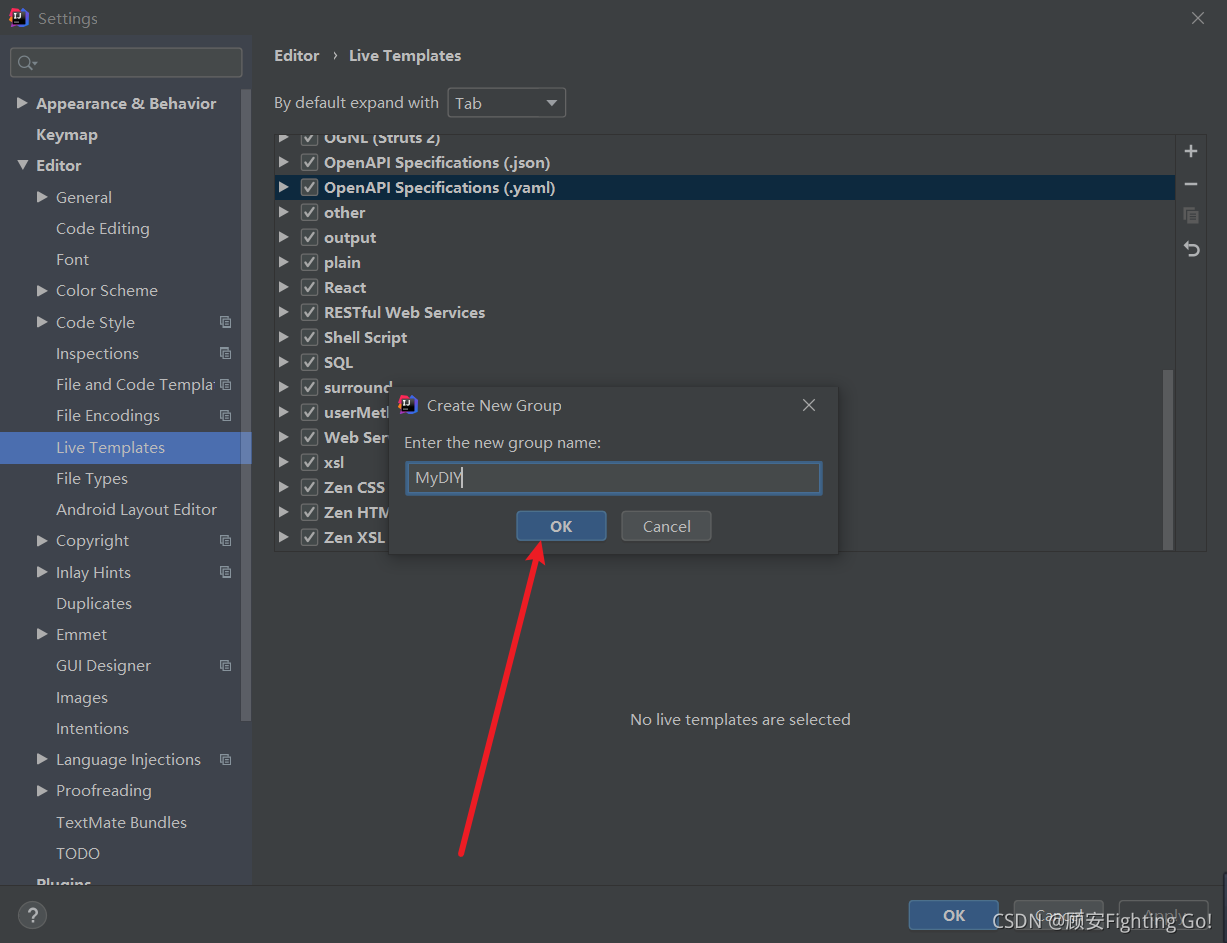Open the Duplicates settings page

(94, 603)
